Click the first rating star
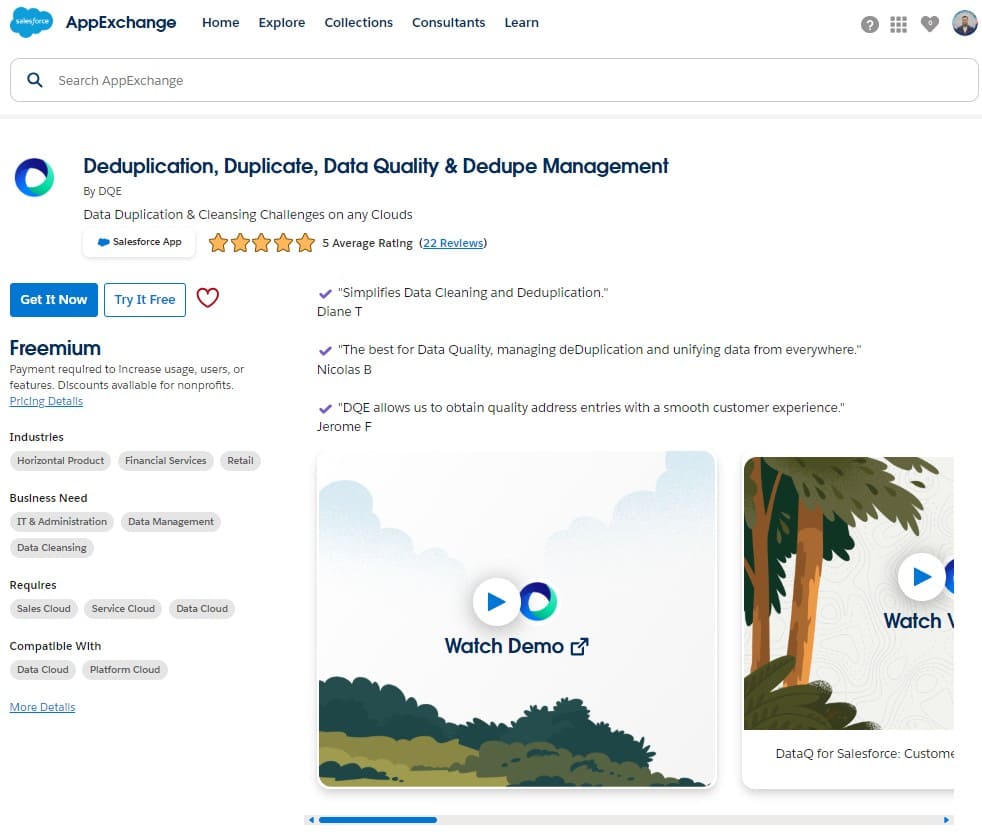The width and height of the screenshot is (982, 832). click(218, 242)
